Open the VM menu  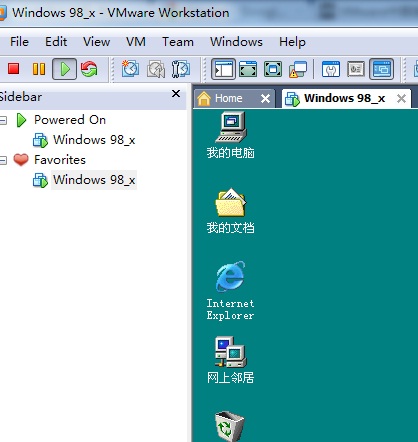pyautogui.click(x=136, y=42)
